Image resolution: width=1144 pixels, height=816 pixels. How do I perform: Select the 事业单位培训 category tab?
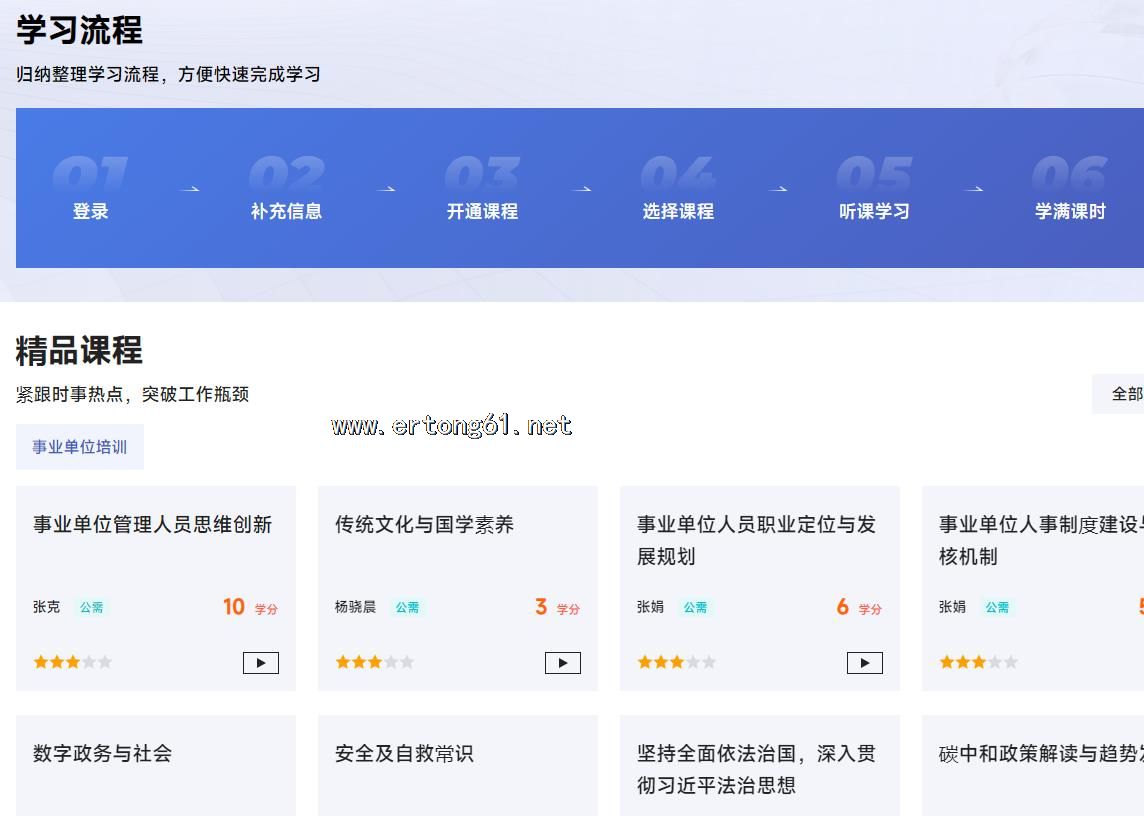coord(80,447)
